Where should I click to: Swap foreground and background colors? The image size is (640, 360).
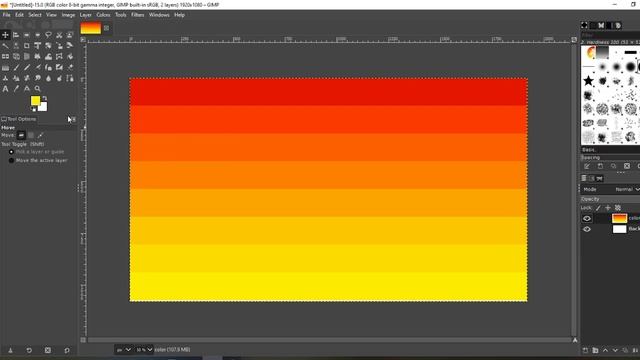[x=44, y=98]
